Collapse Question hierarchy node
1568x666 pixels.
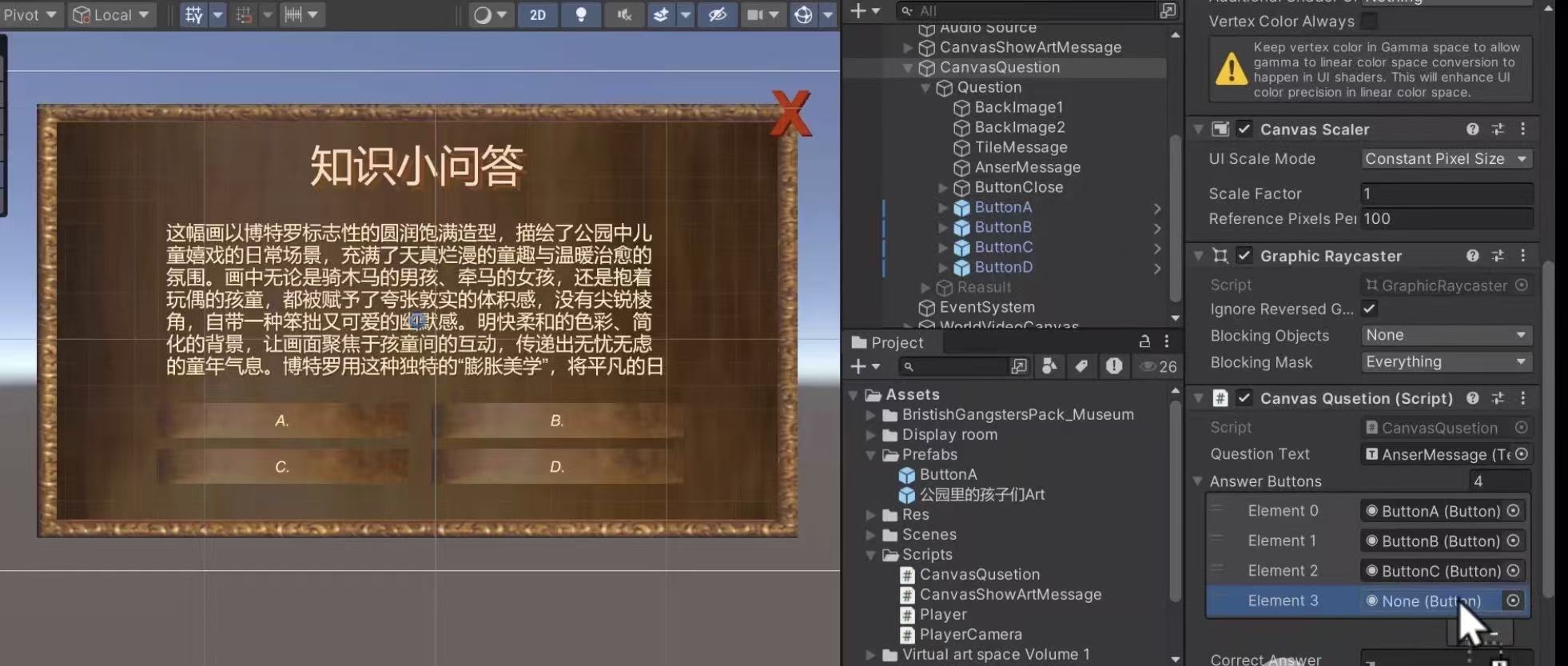coord(925,88)
